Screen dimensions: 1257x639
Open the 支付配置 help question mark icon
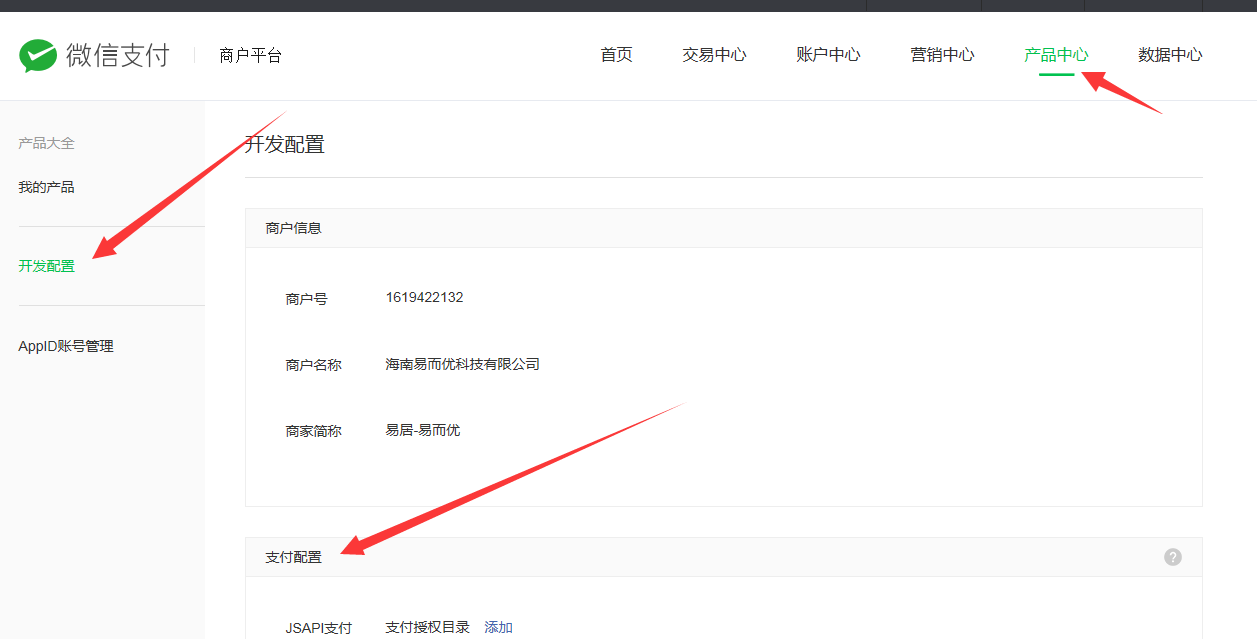[1172, 556]
